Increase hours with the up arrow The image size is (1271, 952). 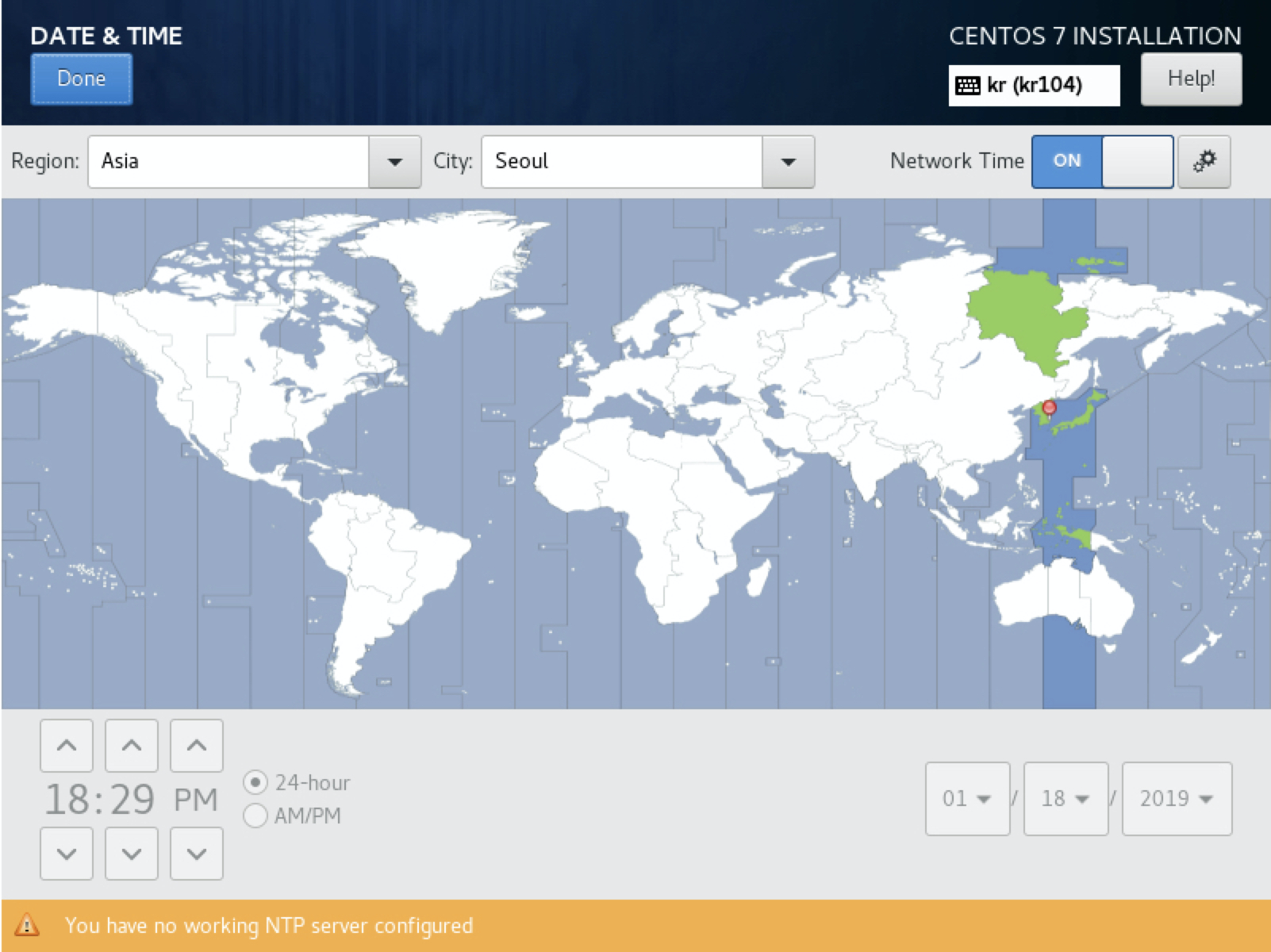[67, 746]
